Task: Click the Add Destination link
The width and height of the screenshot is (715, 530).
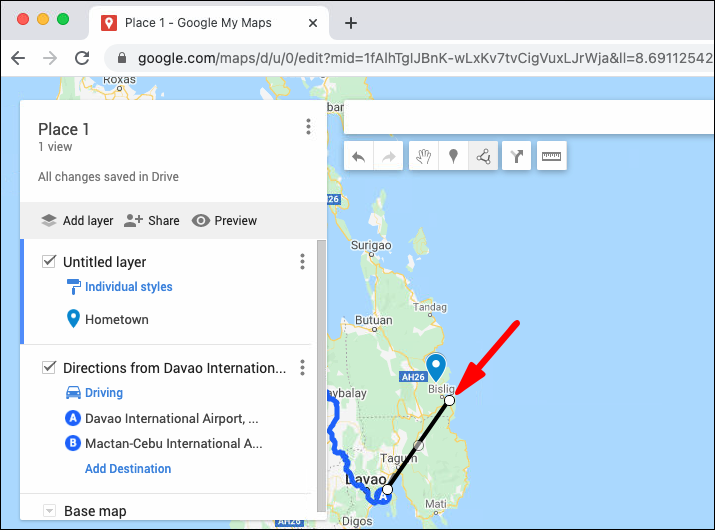Action: click(x=128, y=468)
